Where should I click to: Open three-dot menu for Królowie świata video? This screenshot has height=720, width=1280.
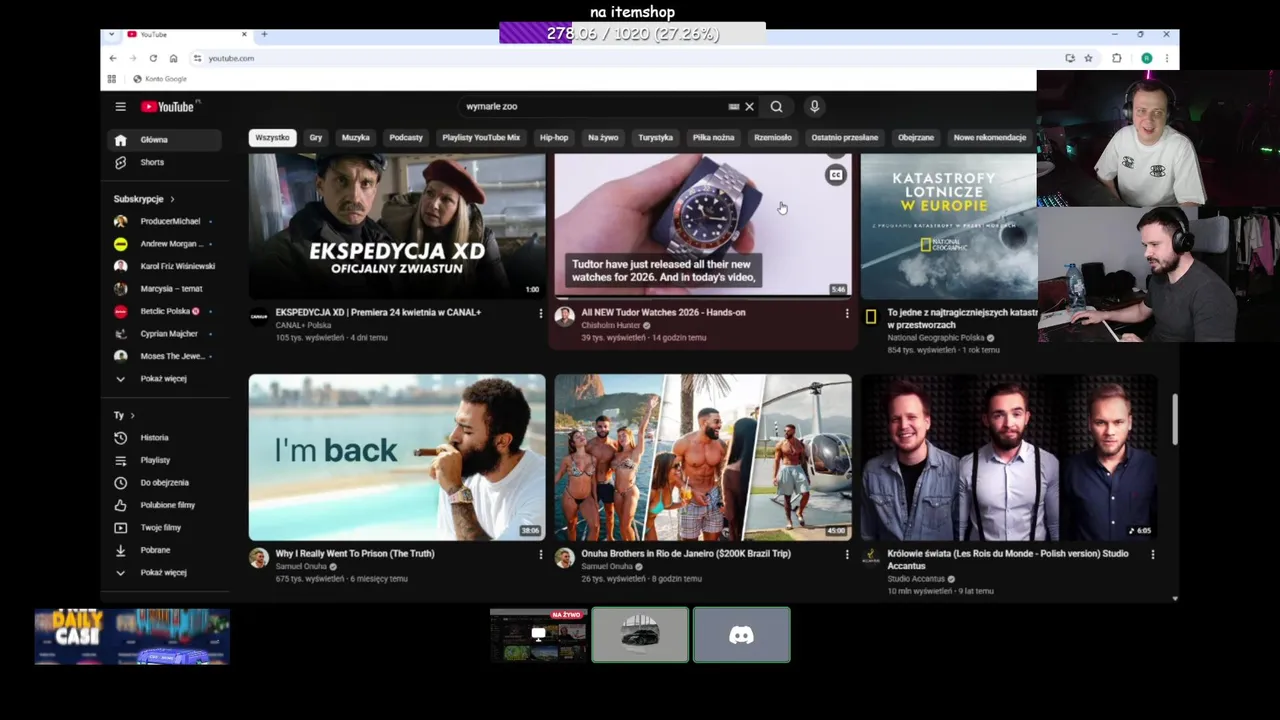(1153, 554)
